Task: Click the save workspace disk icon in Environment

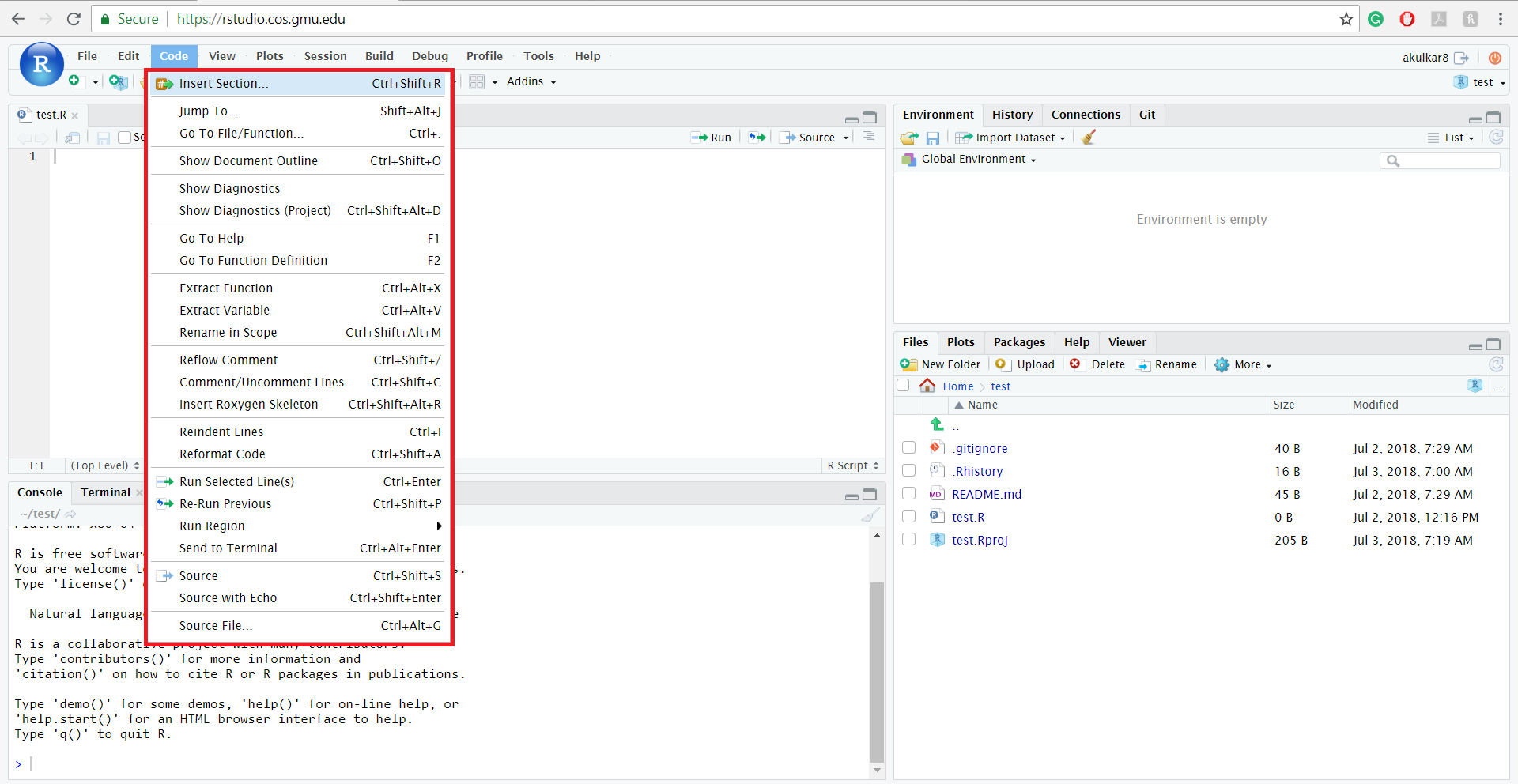Action: [x=933, y=138]
